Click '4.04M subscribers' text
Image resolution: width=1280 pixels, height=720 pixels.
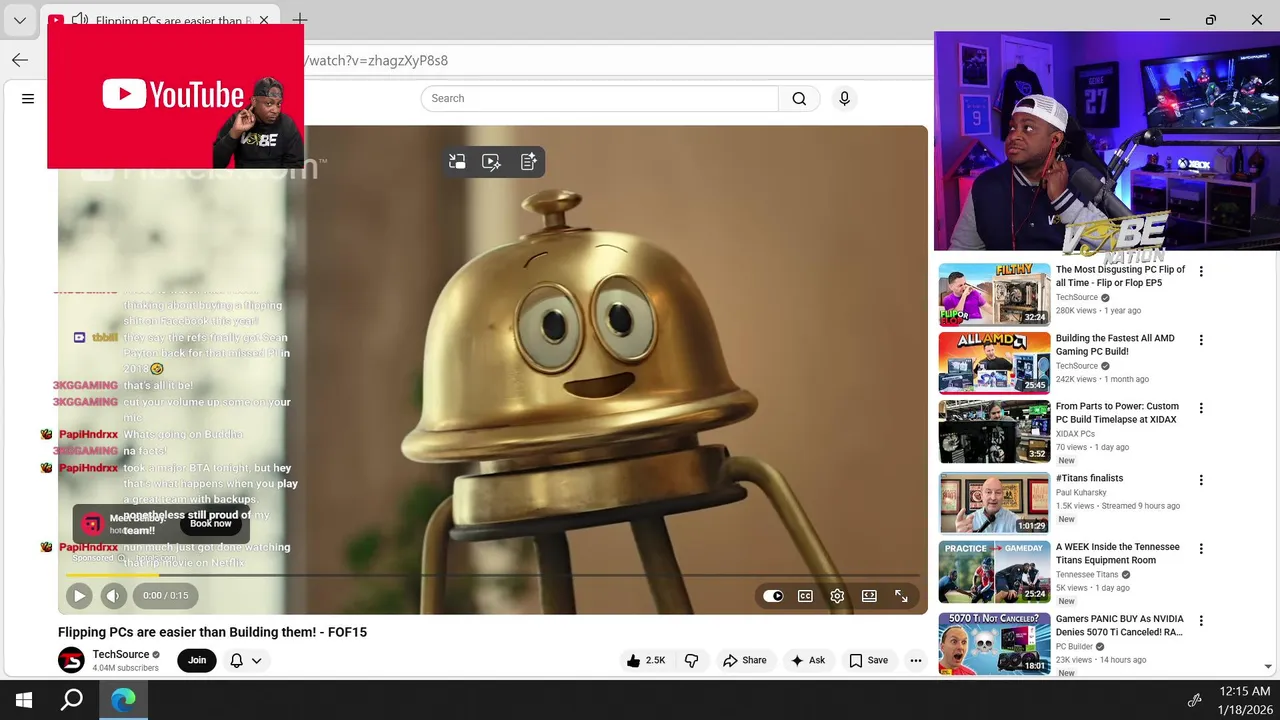pyautogui.click(x=126, y=668)
